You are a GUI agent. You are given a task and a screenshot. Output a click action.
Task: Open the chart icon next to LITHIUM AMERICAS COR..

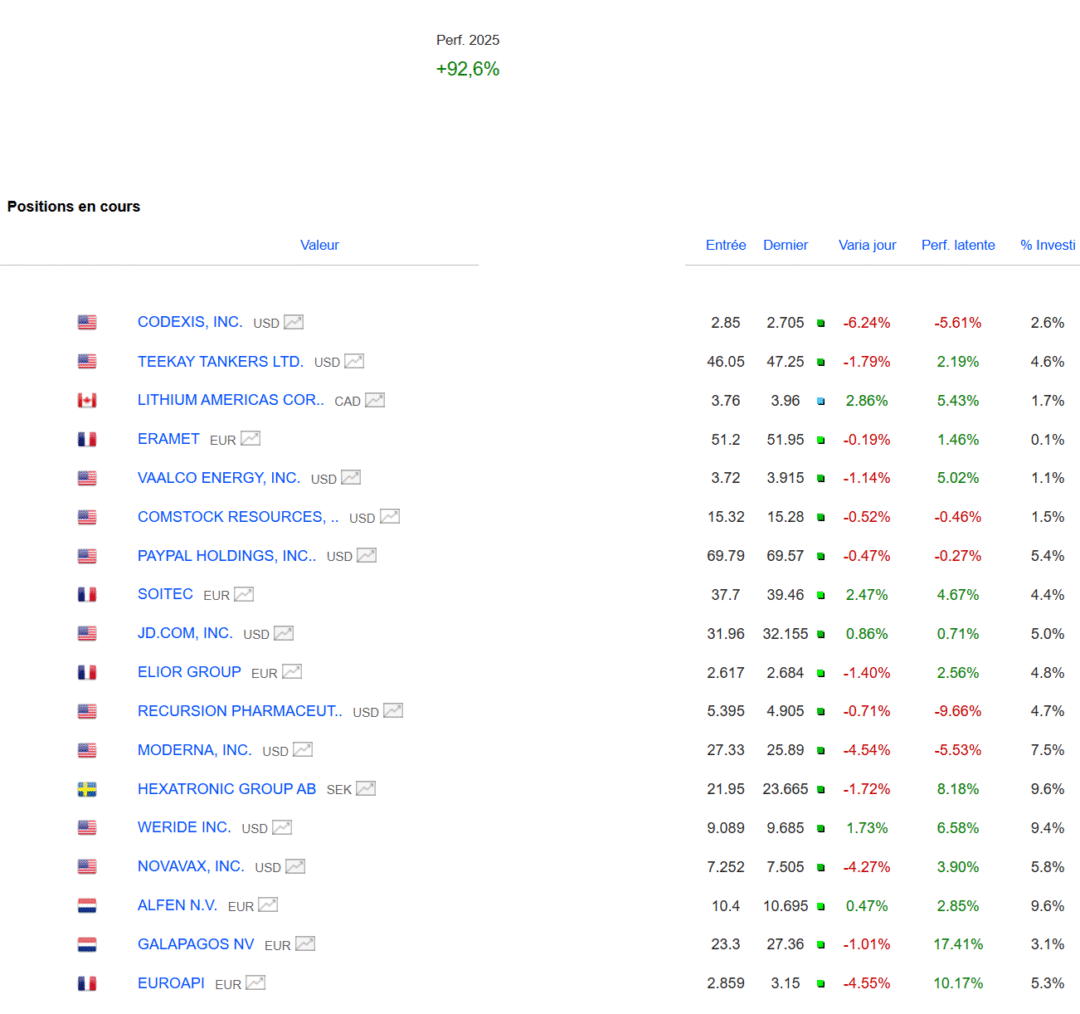[x=375, y=400]
